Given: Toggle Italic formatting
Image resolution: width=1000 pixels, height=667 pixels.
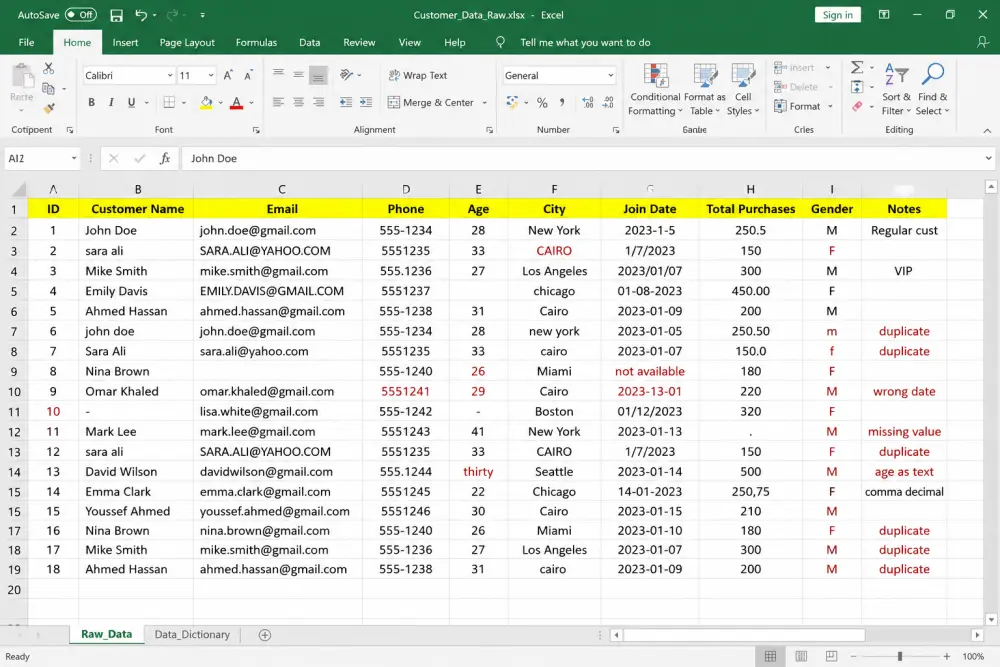Looking at the screenshot, I should coord(111,102).
